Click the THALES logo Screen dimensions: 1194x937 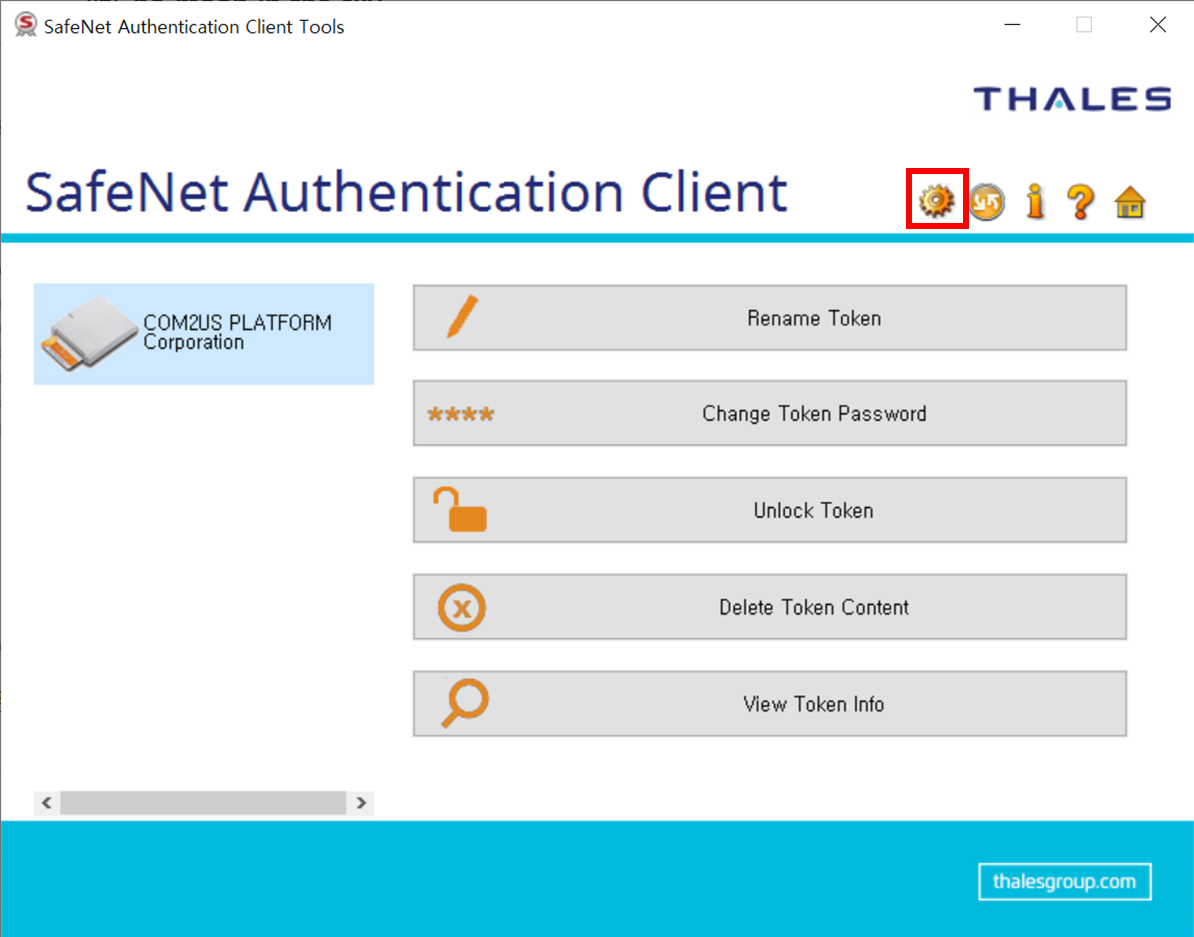click(1072, 99)
